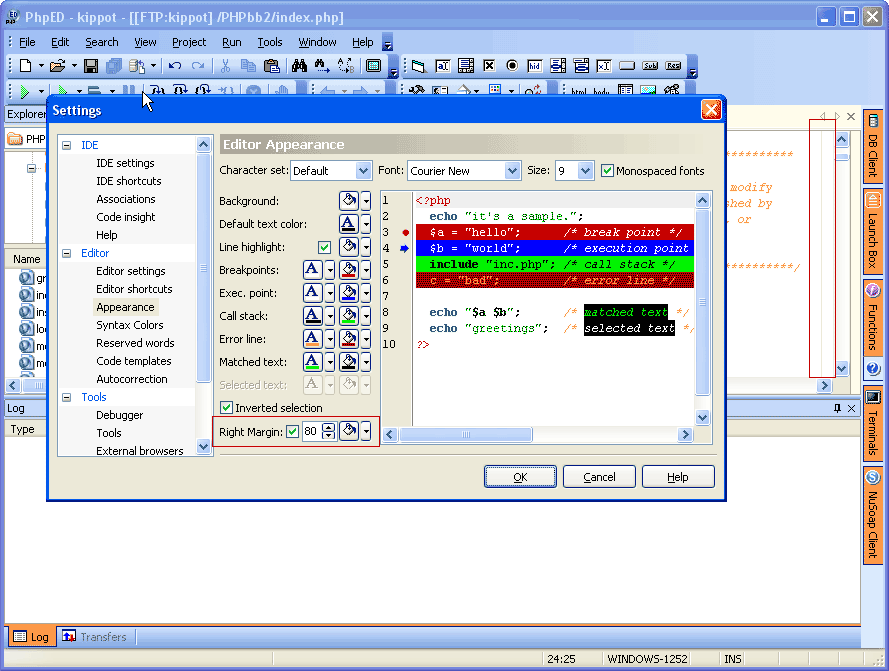Pin the Log panel with pushpin icon
Image resolution: width=889 pixels, height=671 pixels.
[x=837, y=408]
